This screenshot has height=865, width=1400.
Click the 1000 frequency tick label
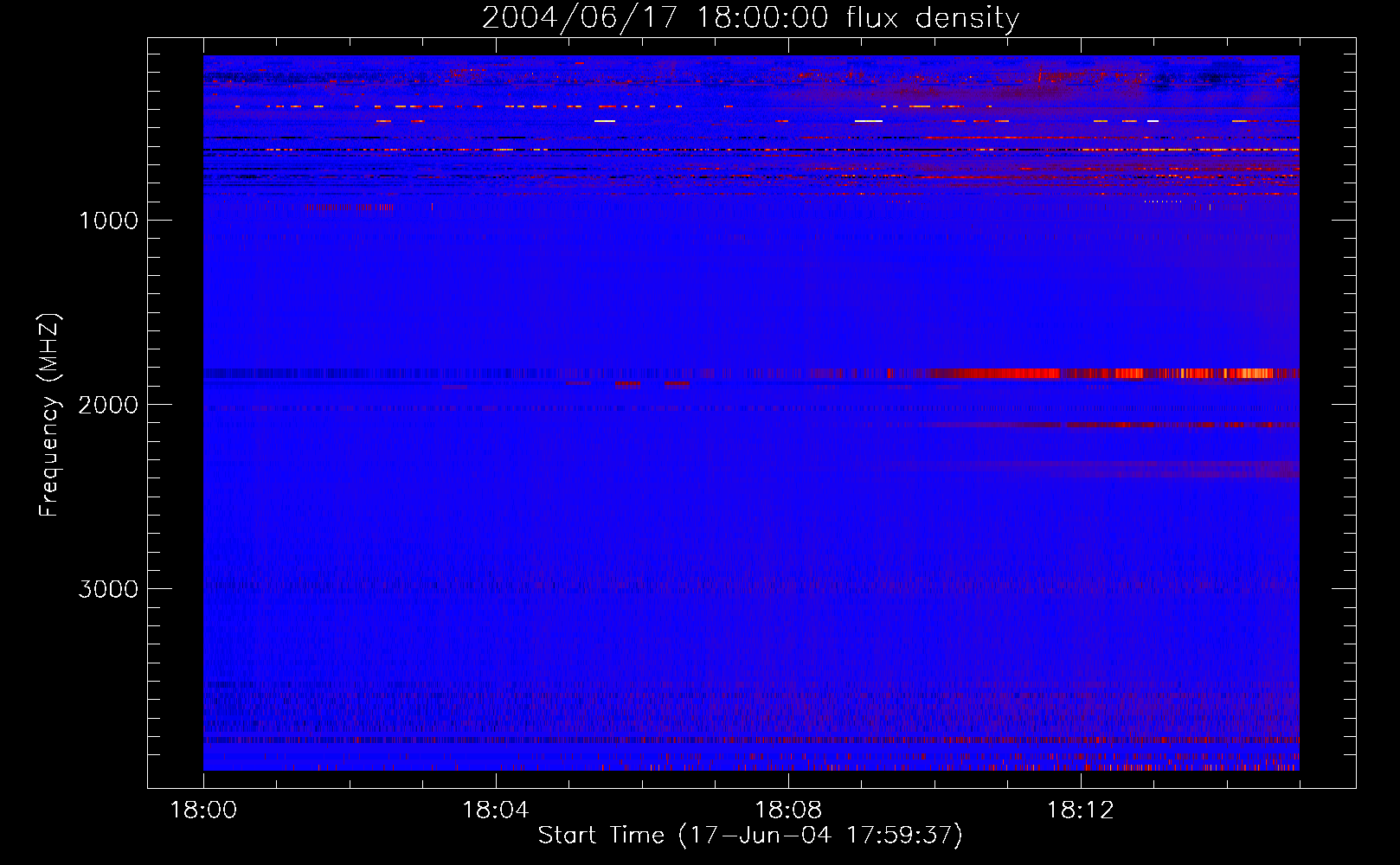108,221
